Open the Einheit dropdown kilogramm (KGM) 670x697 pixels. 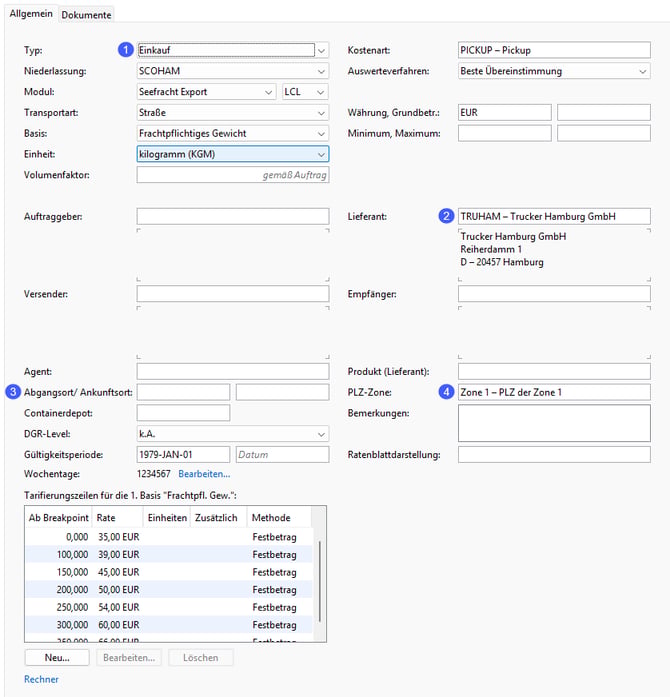click(233, 154)
